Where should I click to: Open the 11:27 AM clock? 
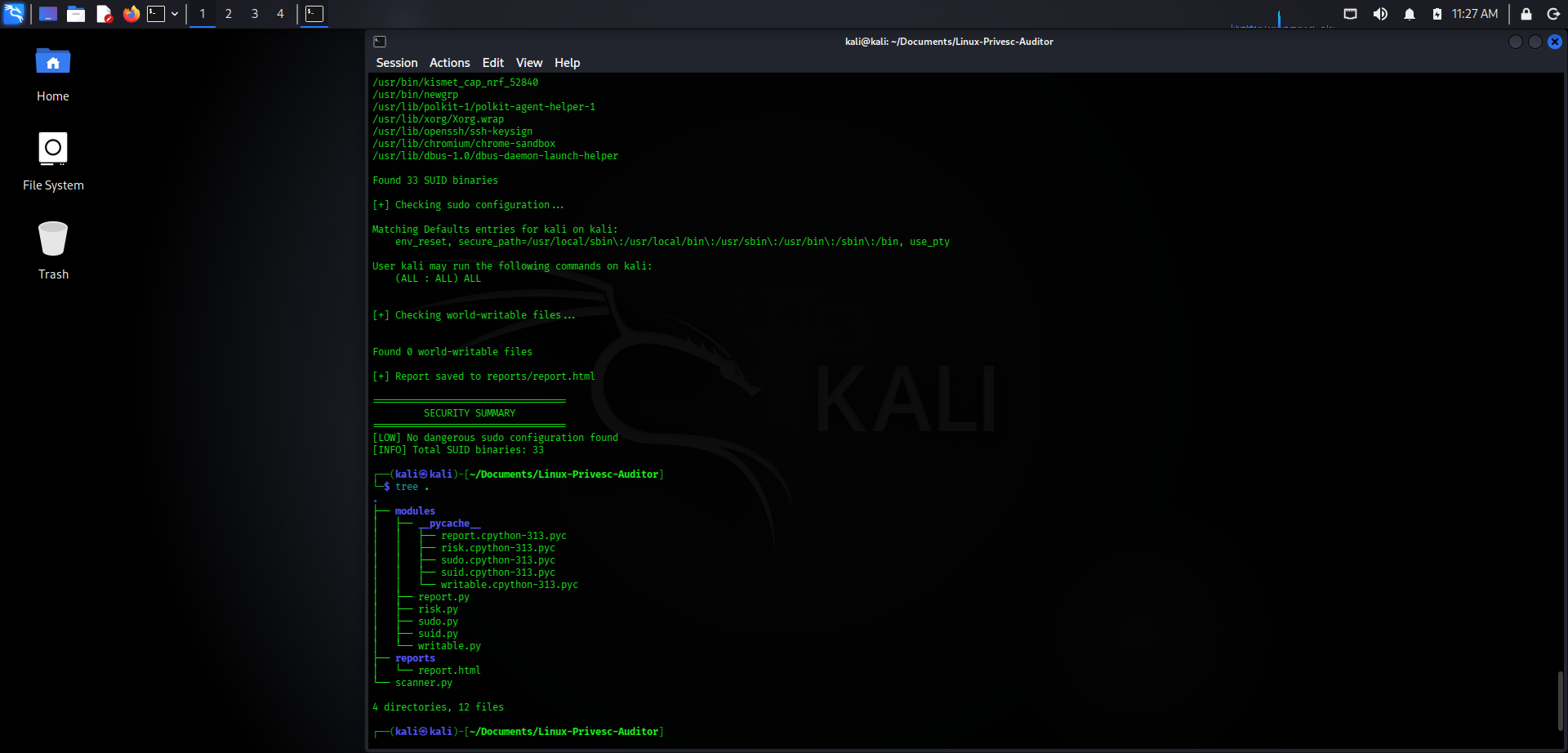coord(1475,14)
